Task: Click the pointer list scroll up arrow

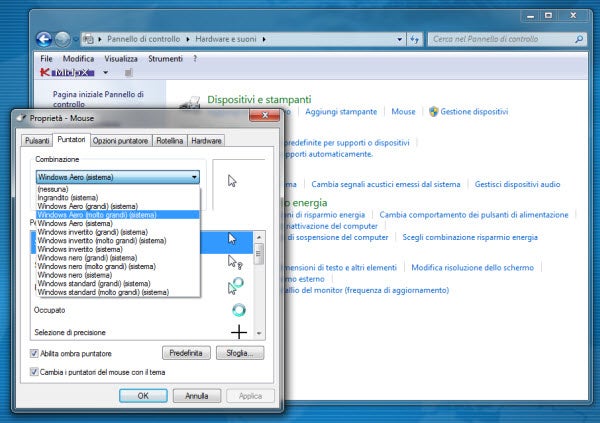Action: [x=259, y=237]
